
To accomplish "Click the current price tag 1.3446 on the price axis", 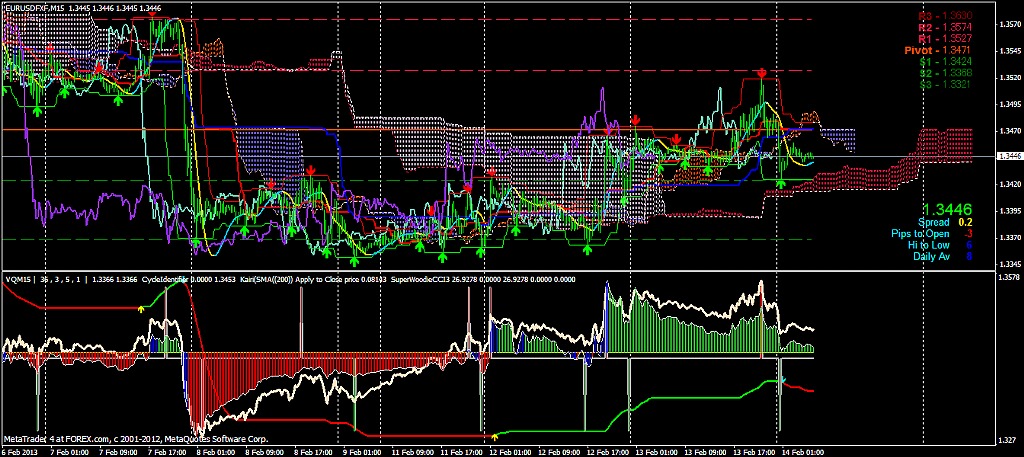I will (x=1008, y=157).
